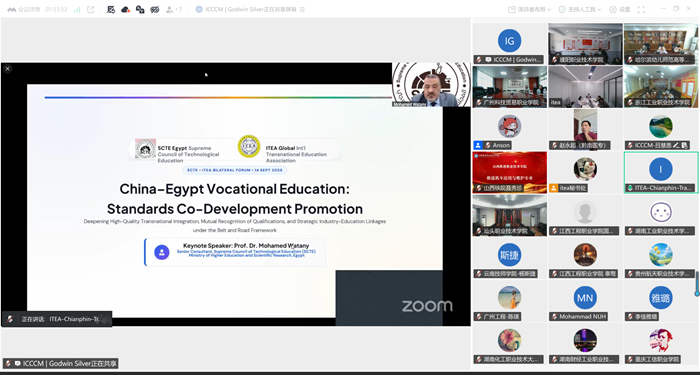The height and width of the screenshot is (375, 700).
Task: Open the 主持人工具 host tools dropdown
Action: click(580, 9)
